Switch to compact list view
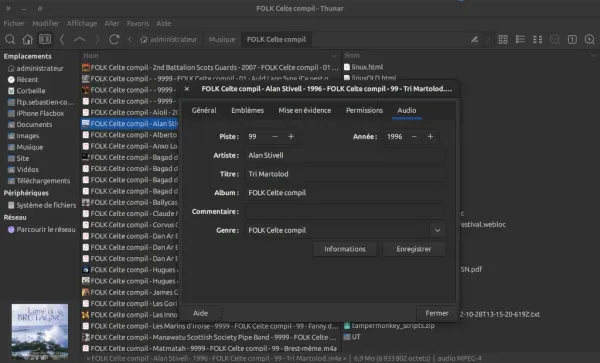 point(538,39)
